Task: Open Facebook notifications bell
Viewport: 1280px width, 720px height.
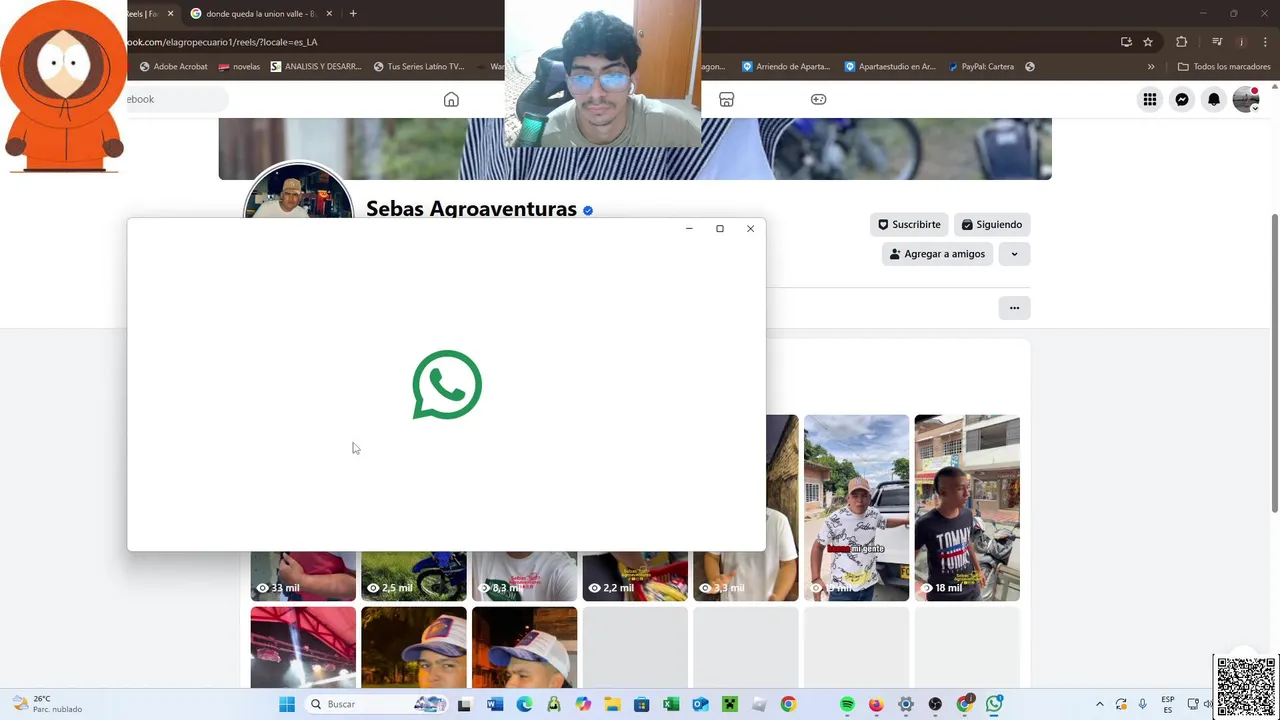Action: pos(1214,99)
